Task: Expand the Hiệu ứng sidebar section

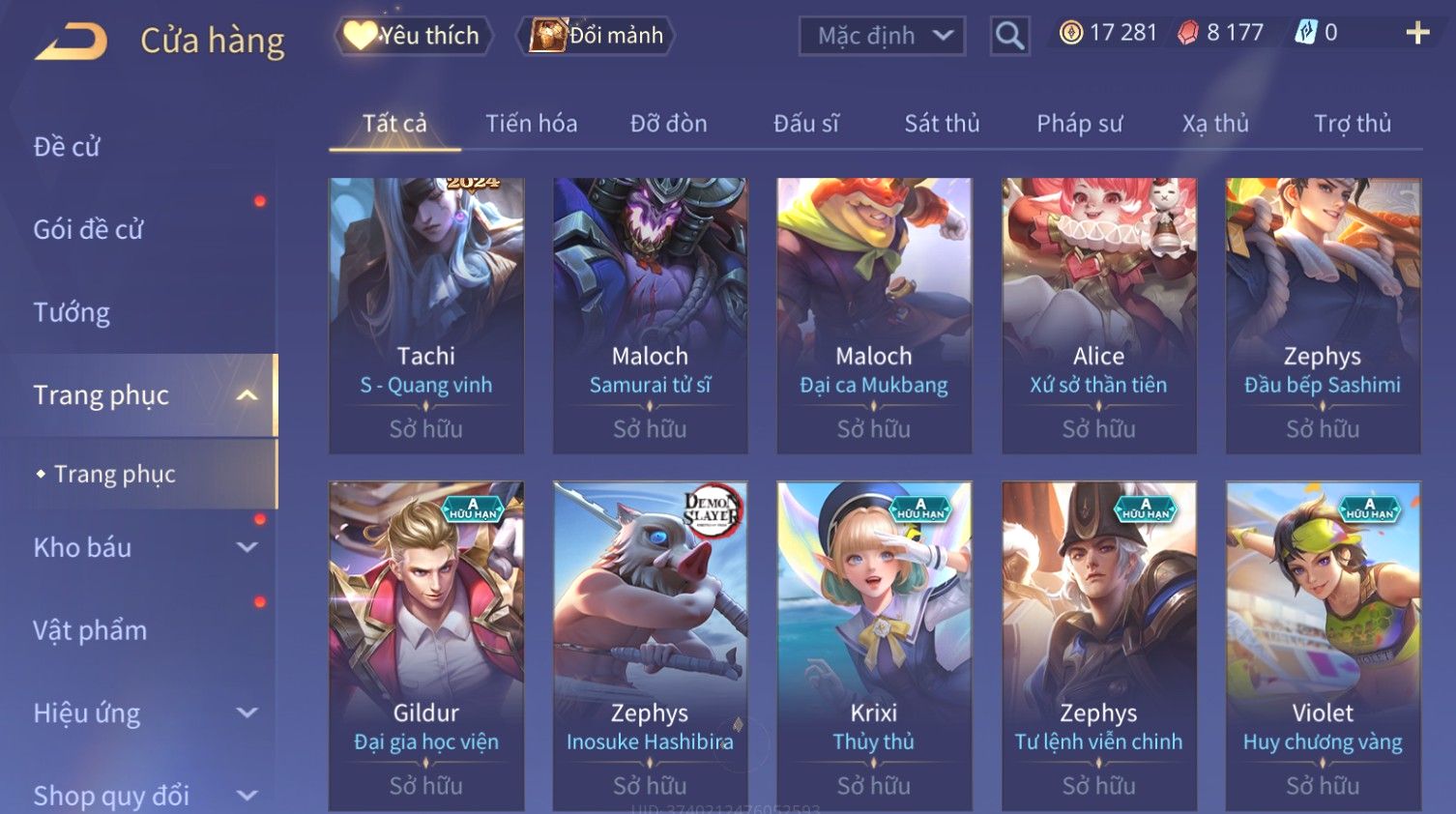Action: 248,712
